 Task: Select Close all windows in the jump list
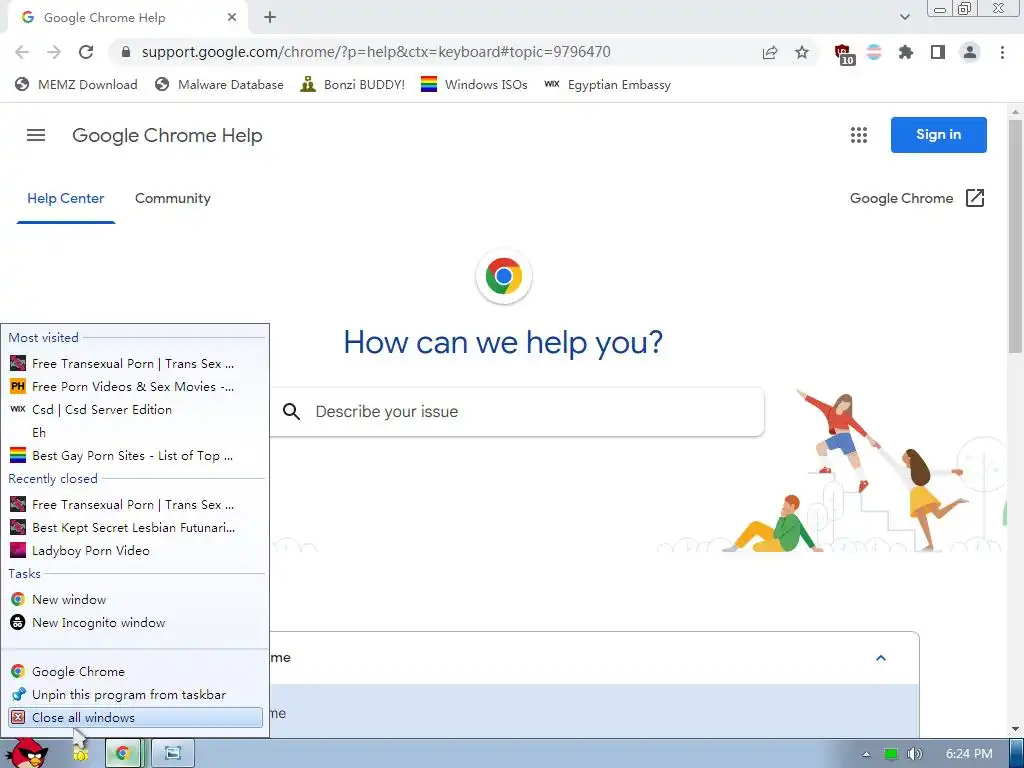pos(136,717)
